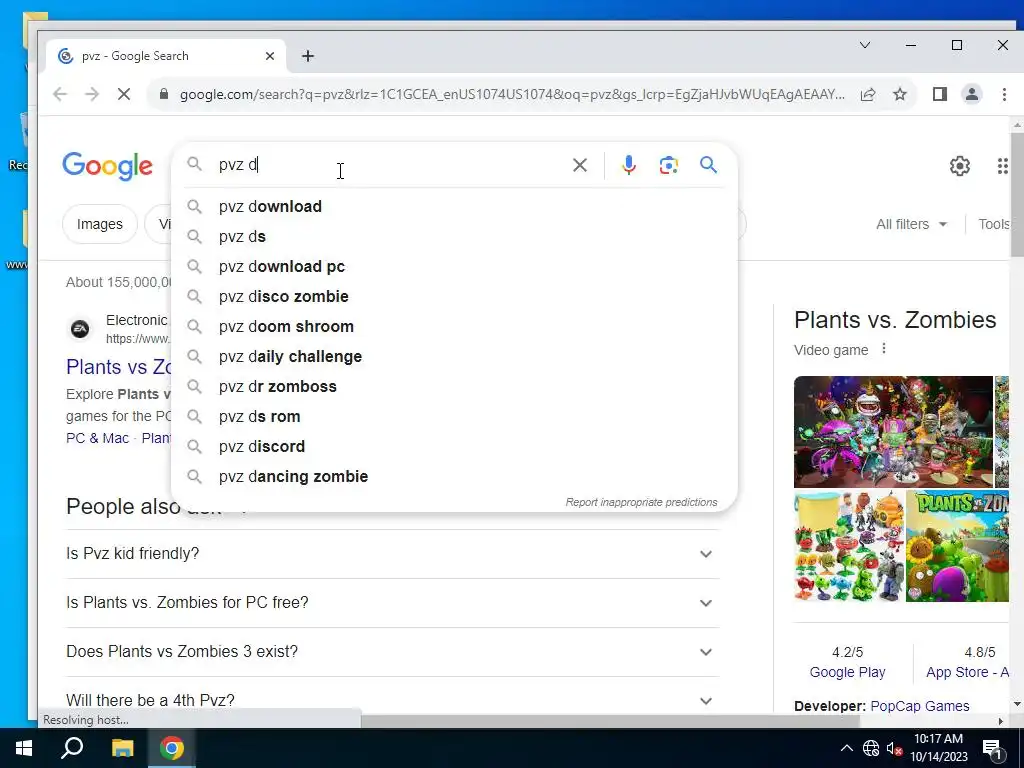Toggle Chrome side panel icon
This screenshot has height=768, width=1024.
point(940,94)
